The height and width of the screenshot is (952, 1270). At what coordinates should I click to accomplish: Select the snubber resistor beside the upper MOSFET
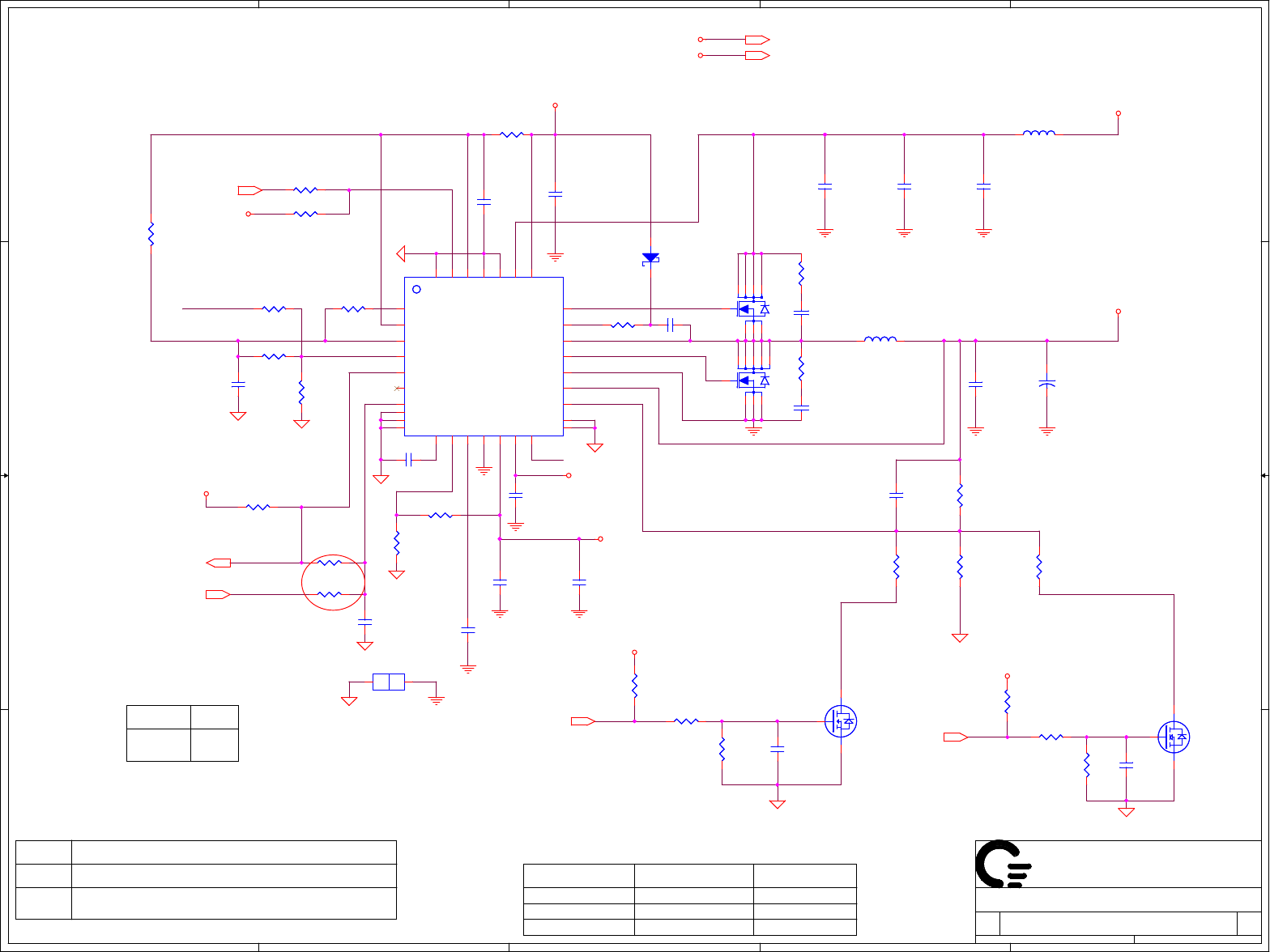pyautogui.click(x=801, y=274)
